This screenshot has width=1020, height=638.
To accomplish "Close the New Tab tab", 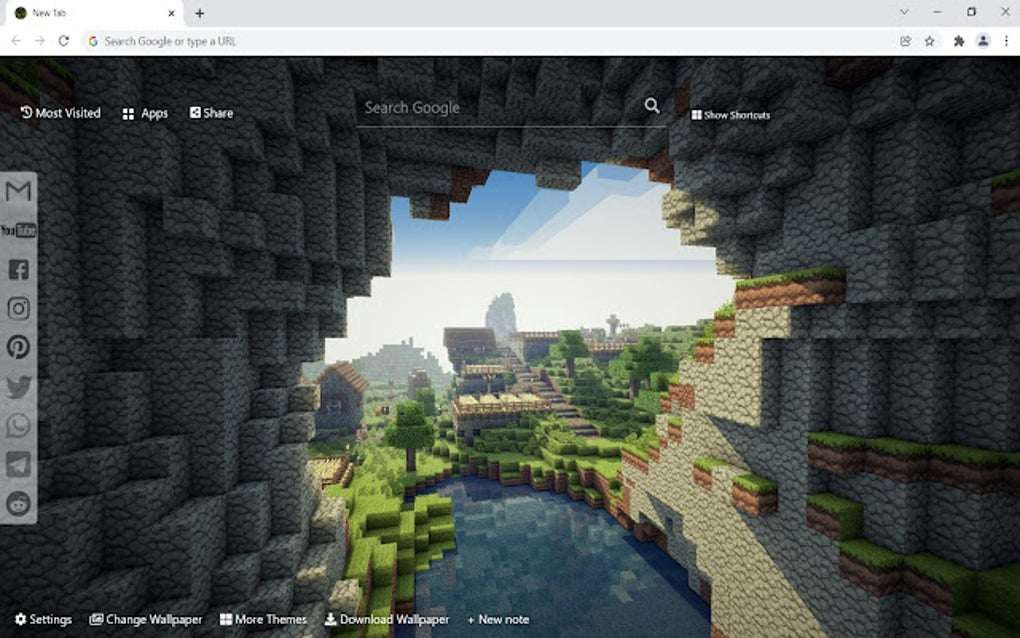I will tap(172, 13).
